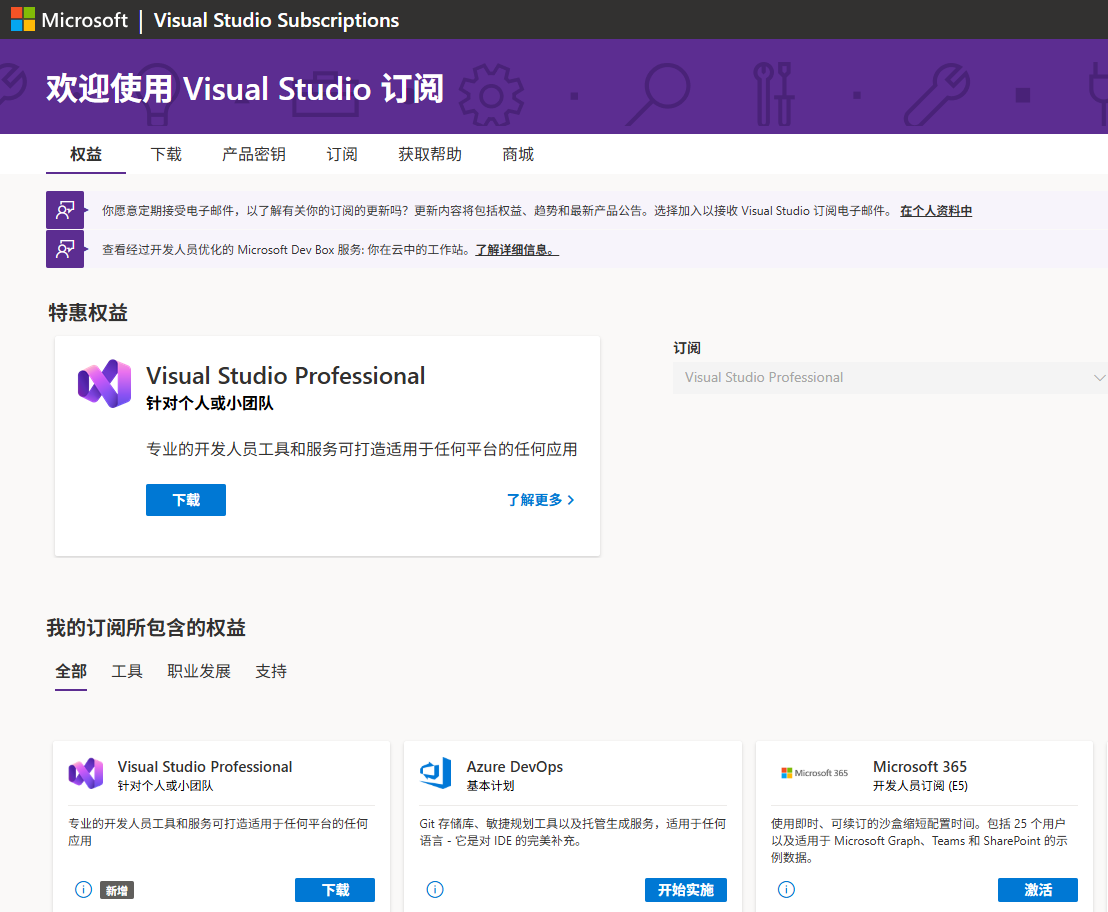Open info icon on Azure DevOps card

pyautogui.click(x=435, y=889)
